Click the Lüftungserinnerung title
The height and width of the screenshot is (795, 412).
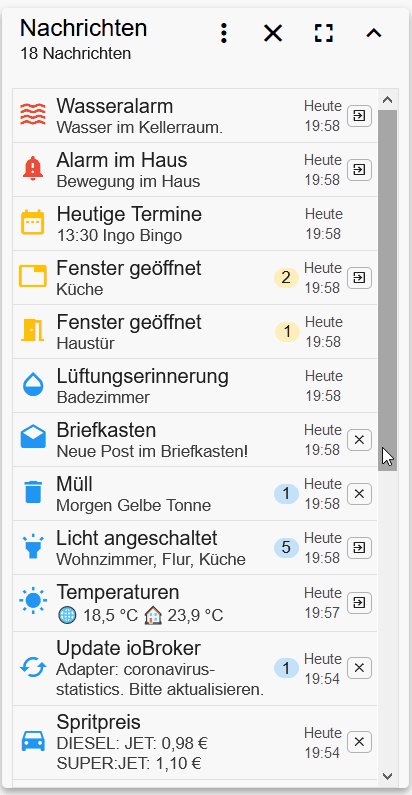pyautogui.click(x=142, y=377)
